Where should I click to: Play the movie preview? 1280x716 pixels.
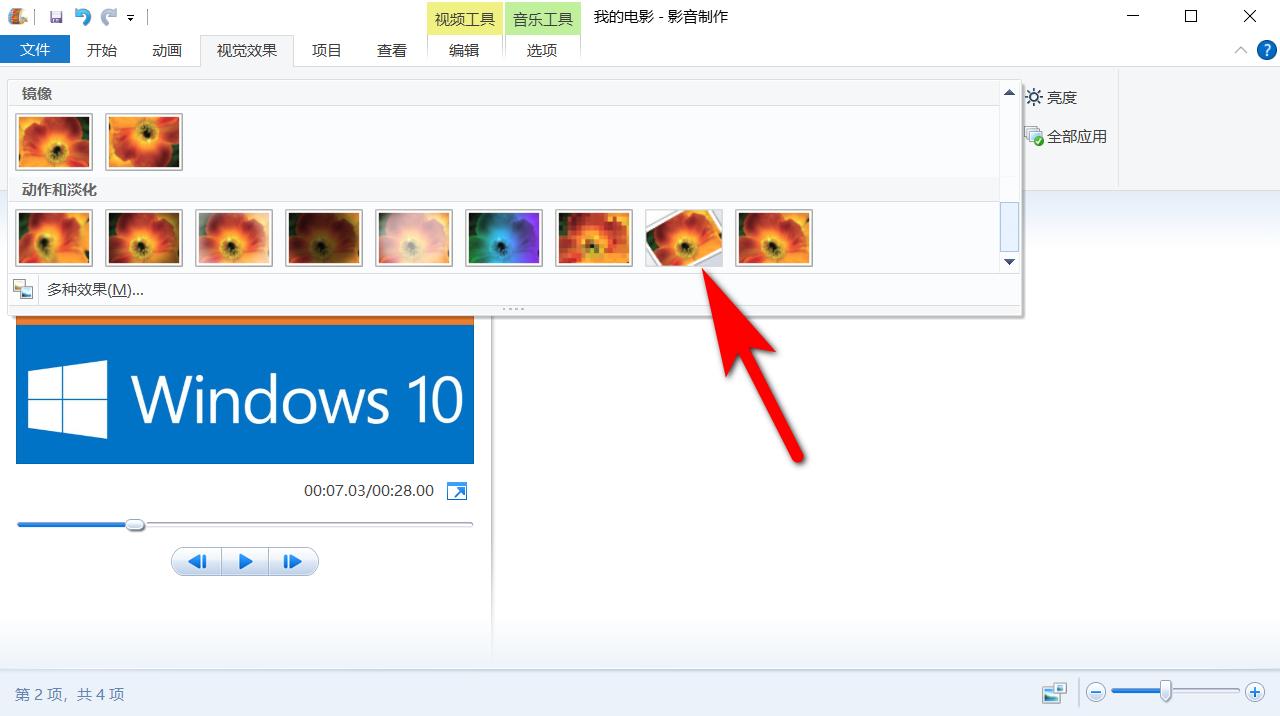point(245,561)
